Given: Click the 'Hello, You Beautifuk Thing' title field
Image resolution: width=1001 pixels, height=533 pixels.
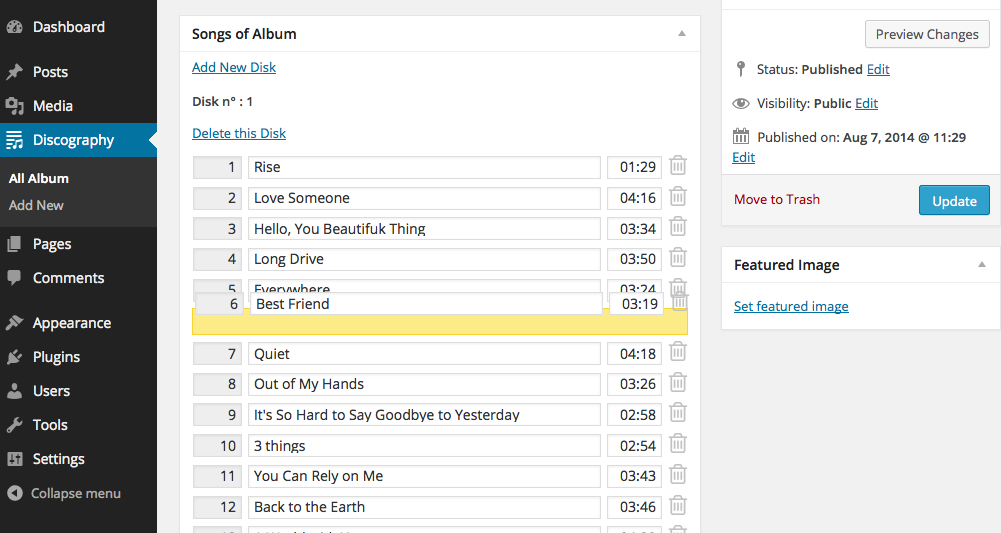Looking at the screenshot, I should click(424, 229).
